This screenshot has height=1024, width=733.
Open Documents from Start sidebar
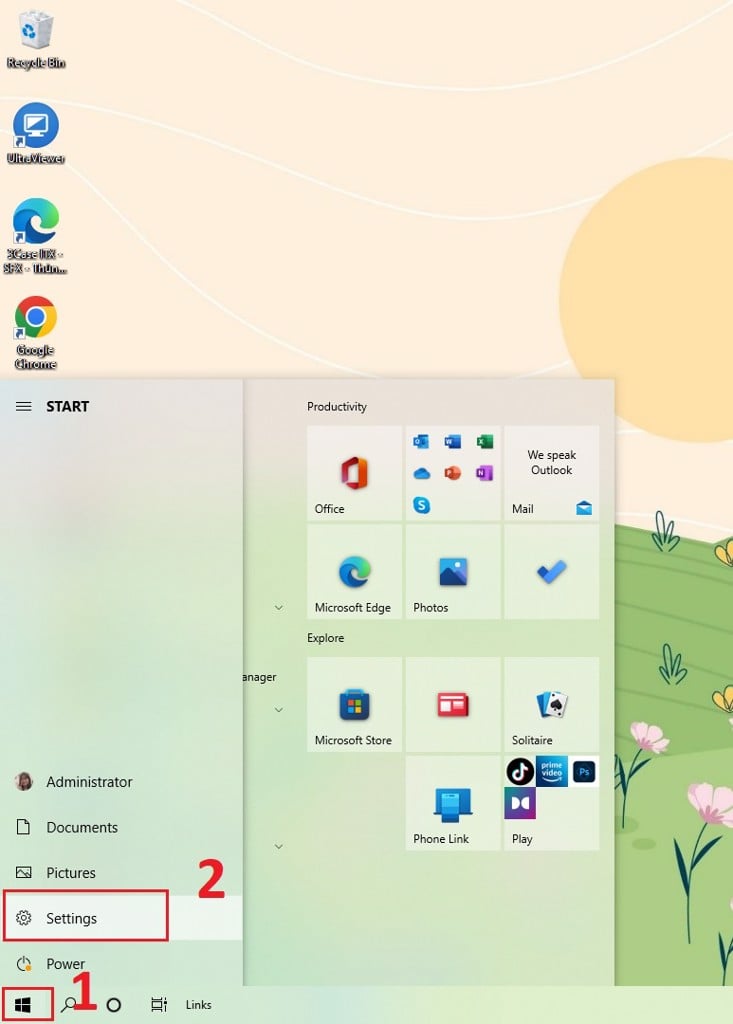pyautogui.click(x=121, y=827)
